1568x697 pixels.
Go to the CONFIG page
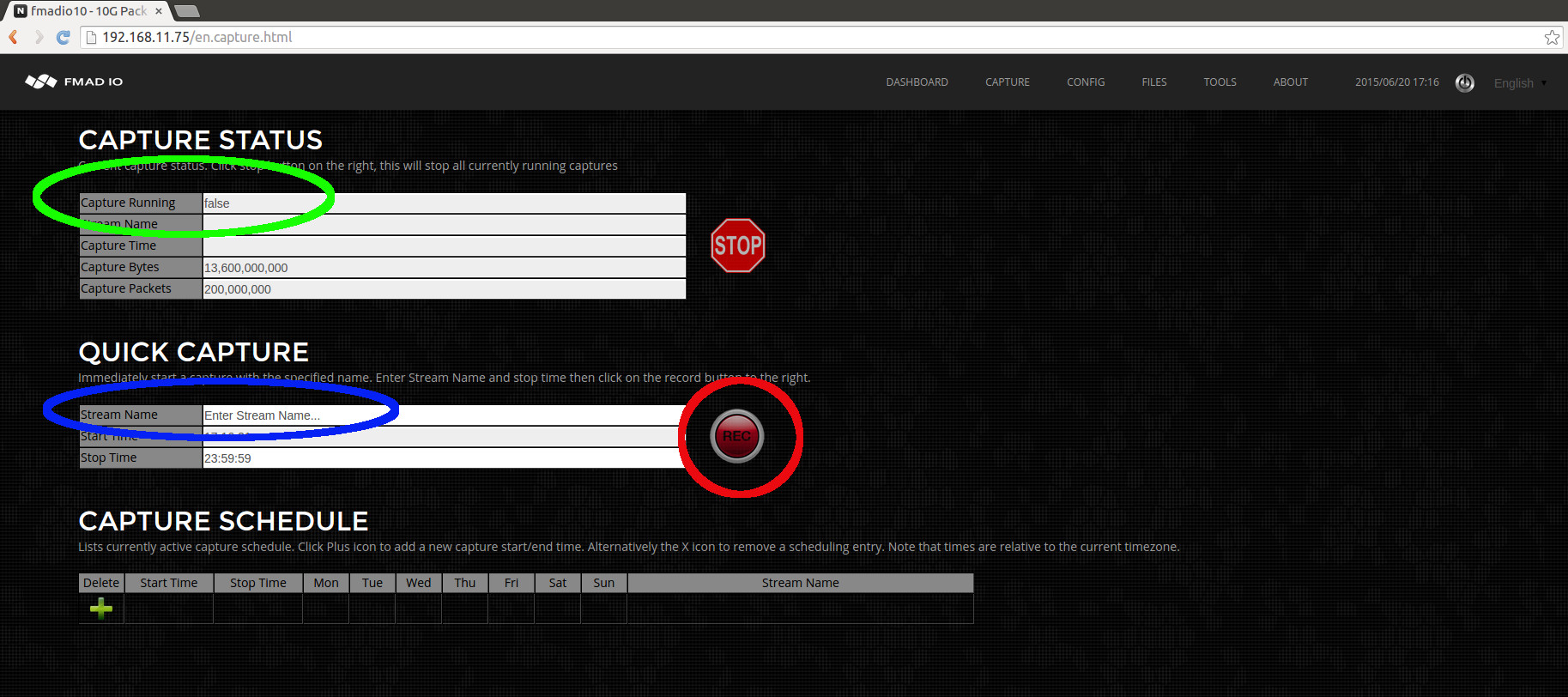coord(1085,82)
